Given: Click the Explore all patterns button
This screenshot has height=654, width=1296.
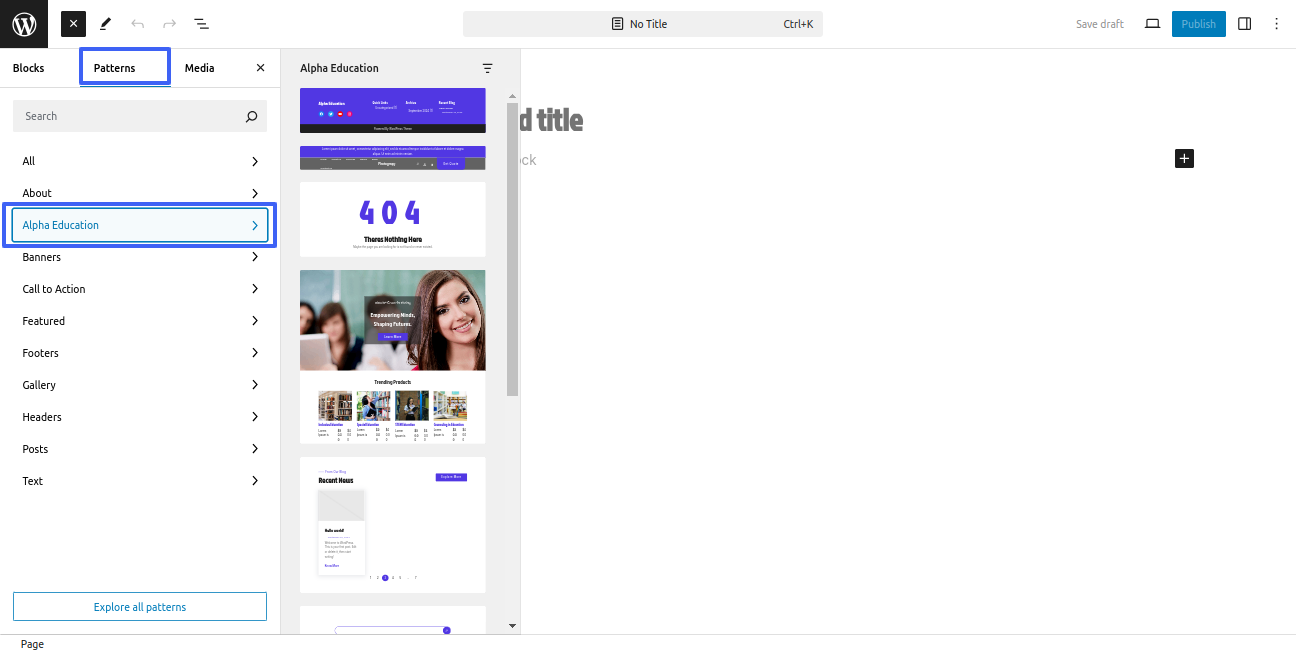Looking at the screenshot, I should 139,607.
